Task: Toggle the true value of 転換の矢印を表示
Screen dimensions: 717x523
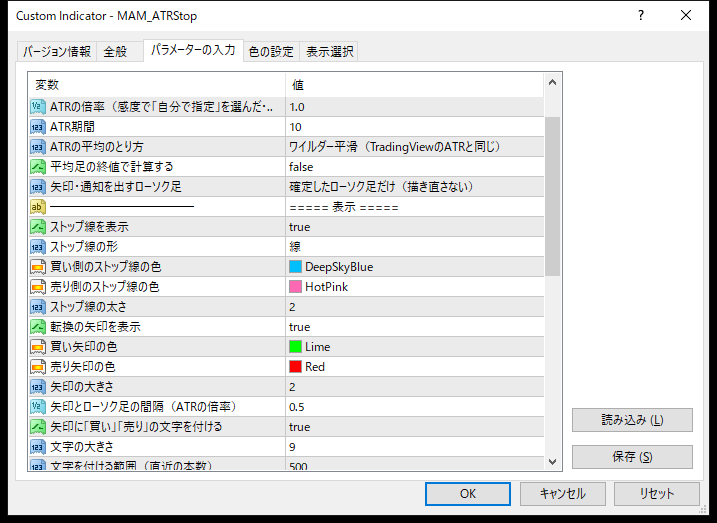Action: [415, 327]
